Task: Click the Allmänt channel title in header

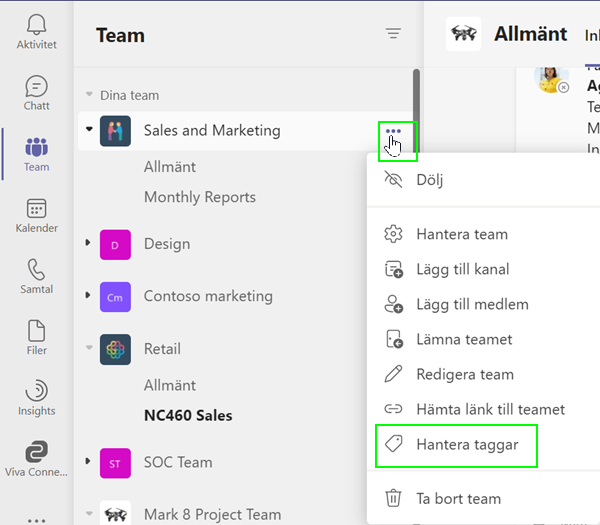Action: point(530,34)
